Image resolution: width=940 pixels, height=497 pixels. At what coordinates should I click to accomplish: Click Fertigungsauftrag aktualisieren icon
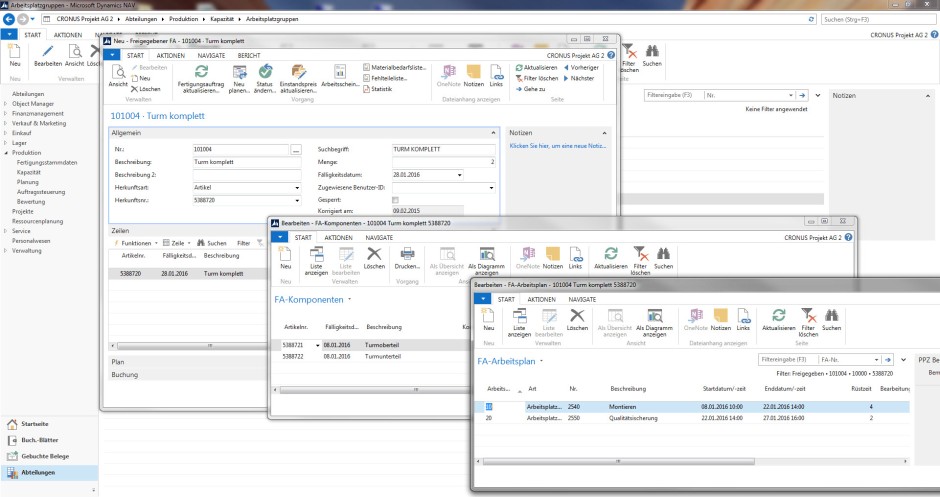[x=201, y=72]
